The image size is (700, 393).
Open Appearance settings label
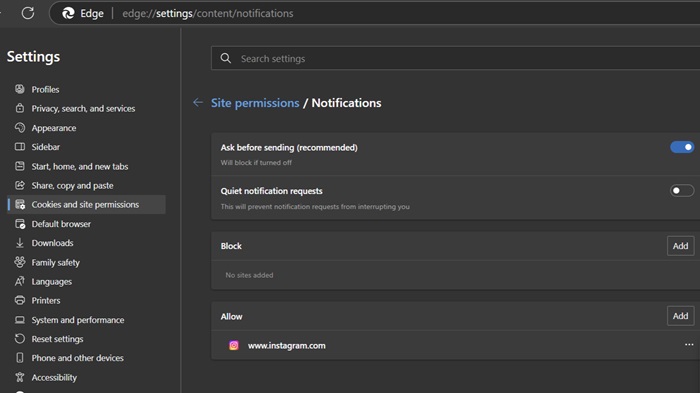point(54,128)
